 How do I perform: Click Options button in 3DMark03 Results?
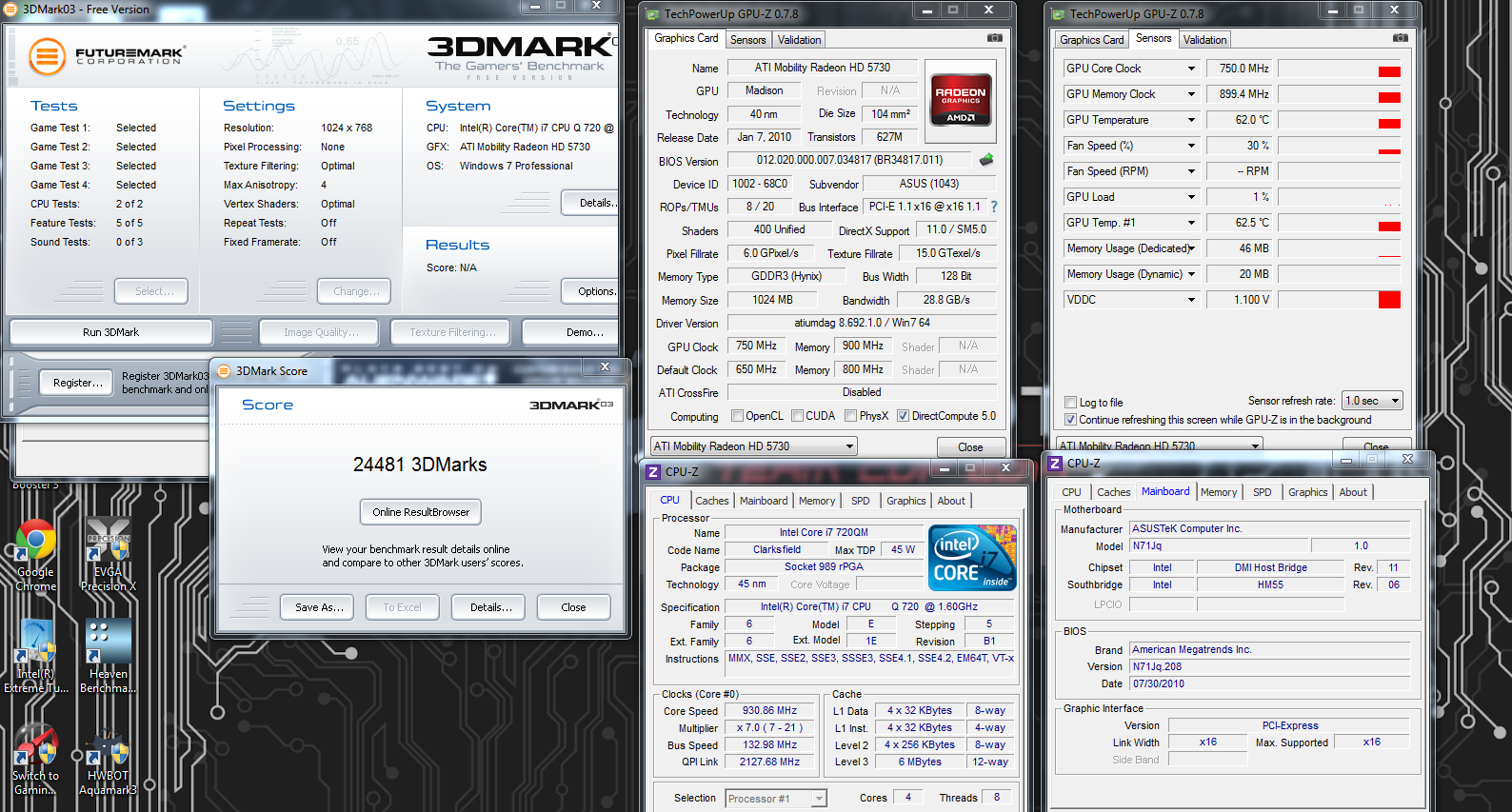[590, 291]
